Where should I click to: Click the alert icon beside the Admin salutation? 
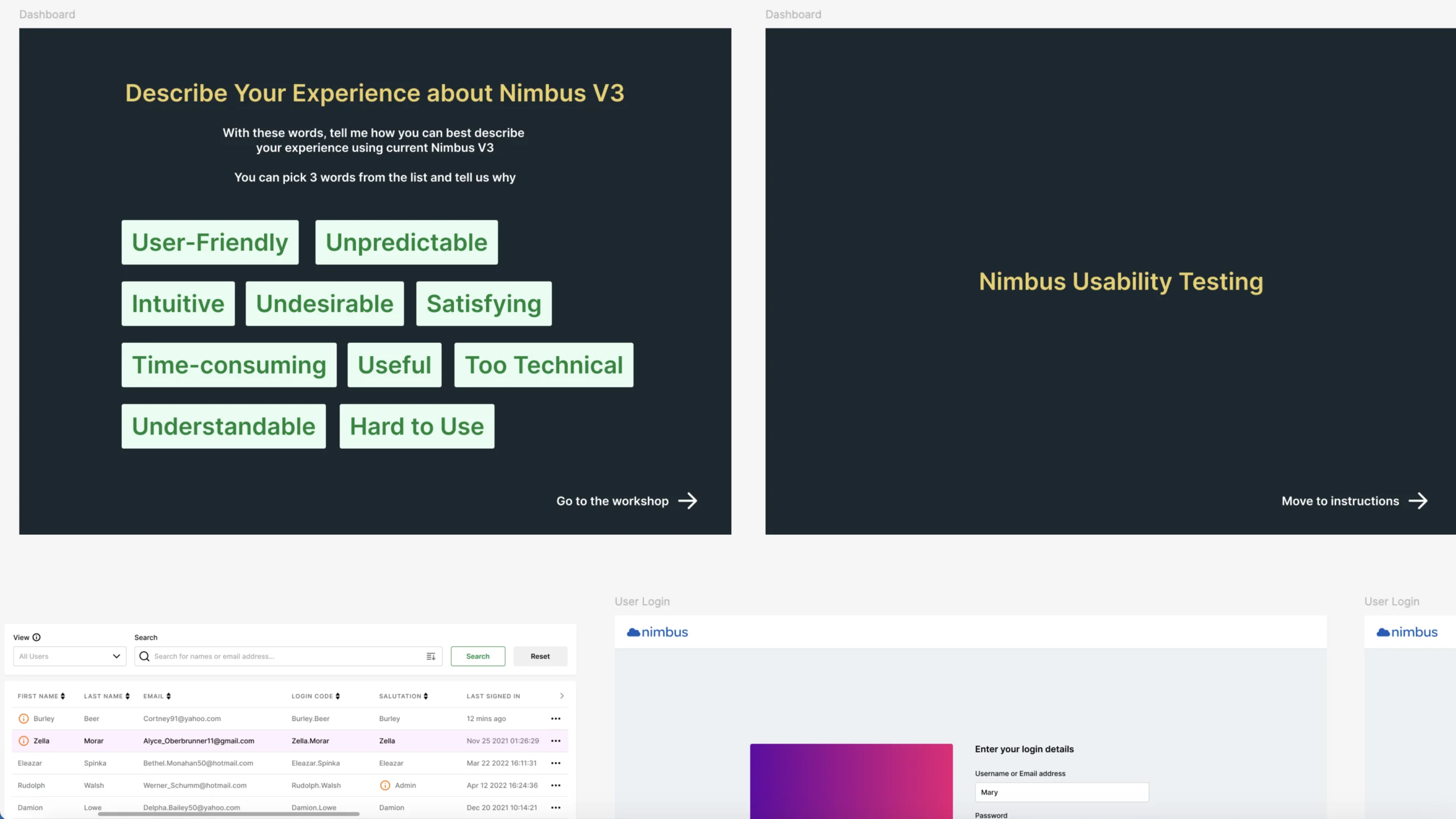[385, 785]
